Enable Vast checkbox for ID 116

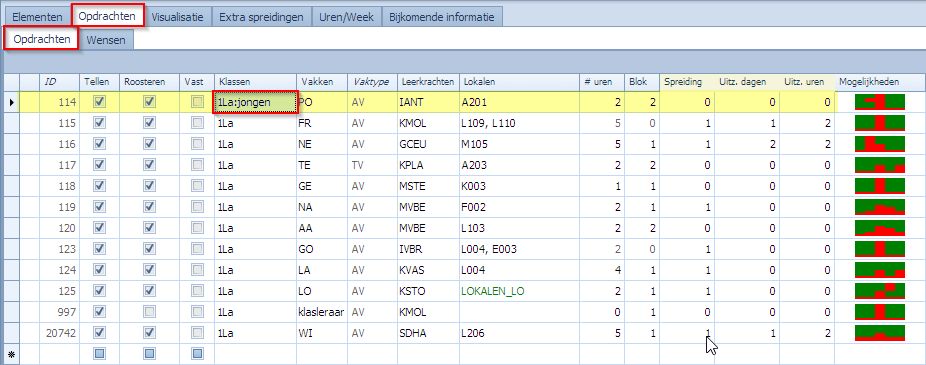[x=197, y=144]
